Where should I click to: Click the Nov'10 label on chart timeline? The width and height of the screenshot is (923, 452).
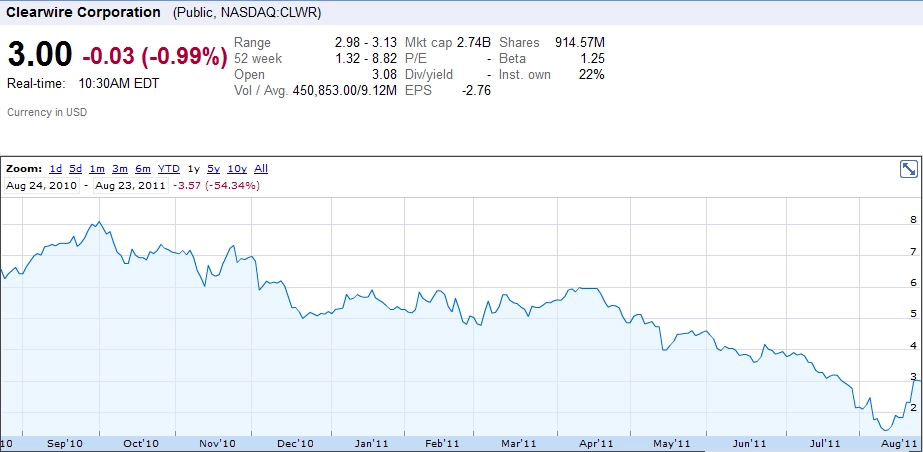coord(218,443)
